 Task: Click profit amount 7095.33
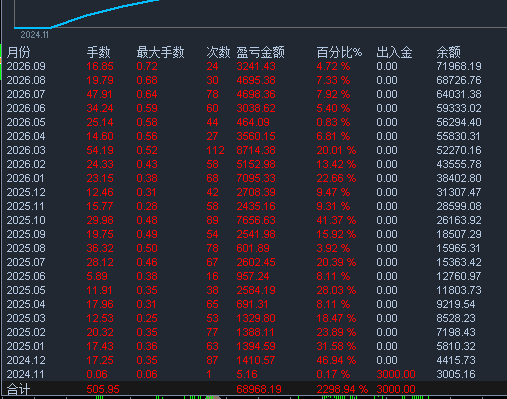tap(256, 178)
